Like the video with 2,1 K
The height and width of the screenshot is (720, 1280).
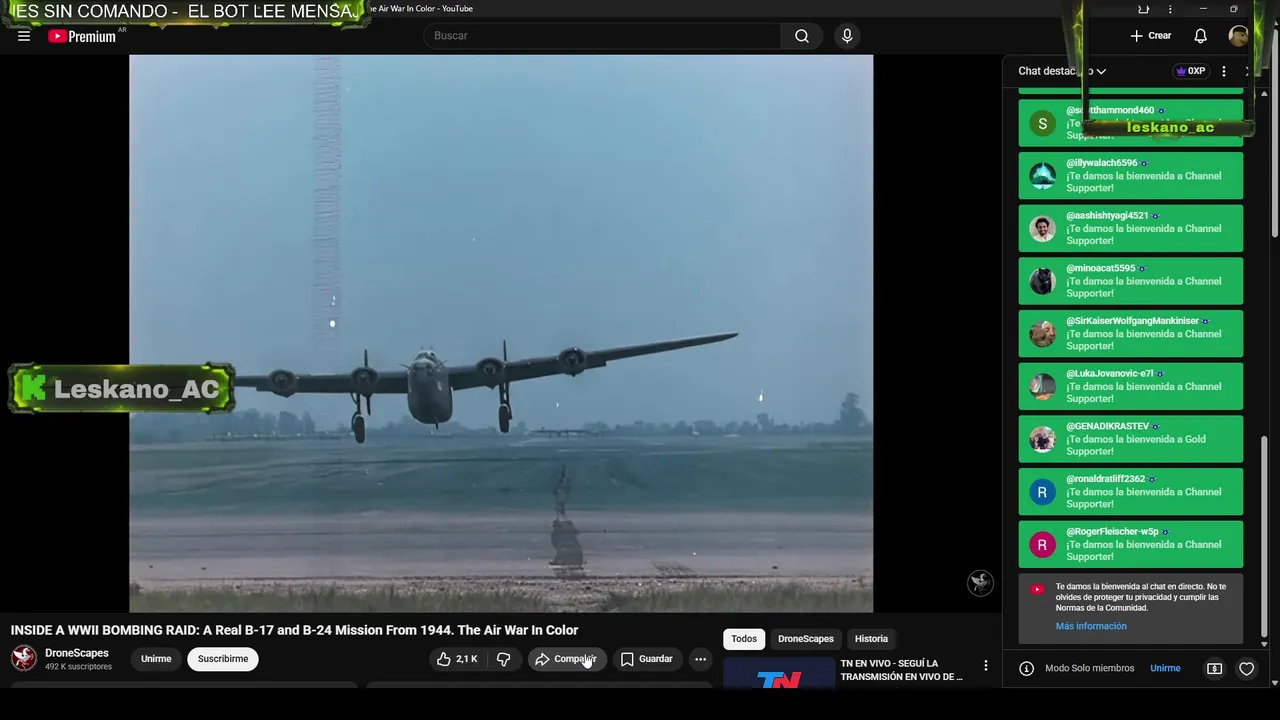457,659
